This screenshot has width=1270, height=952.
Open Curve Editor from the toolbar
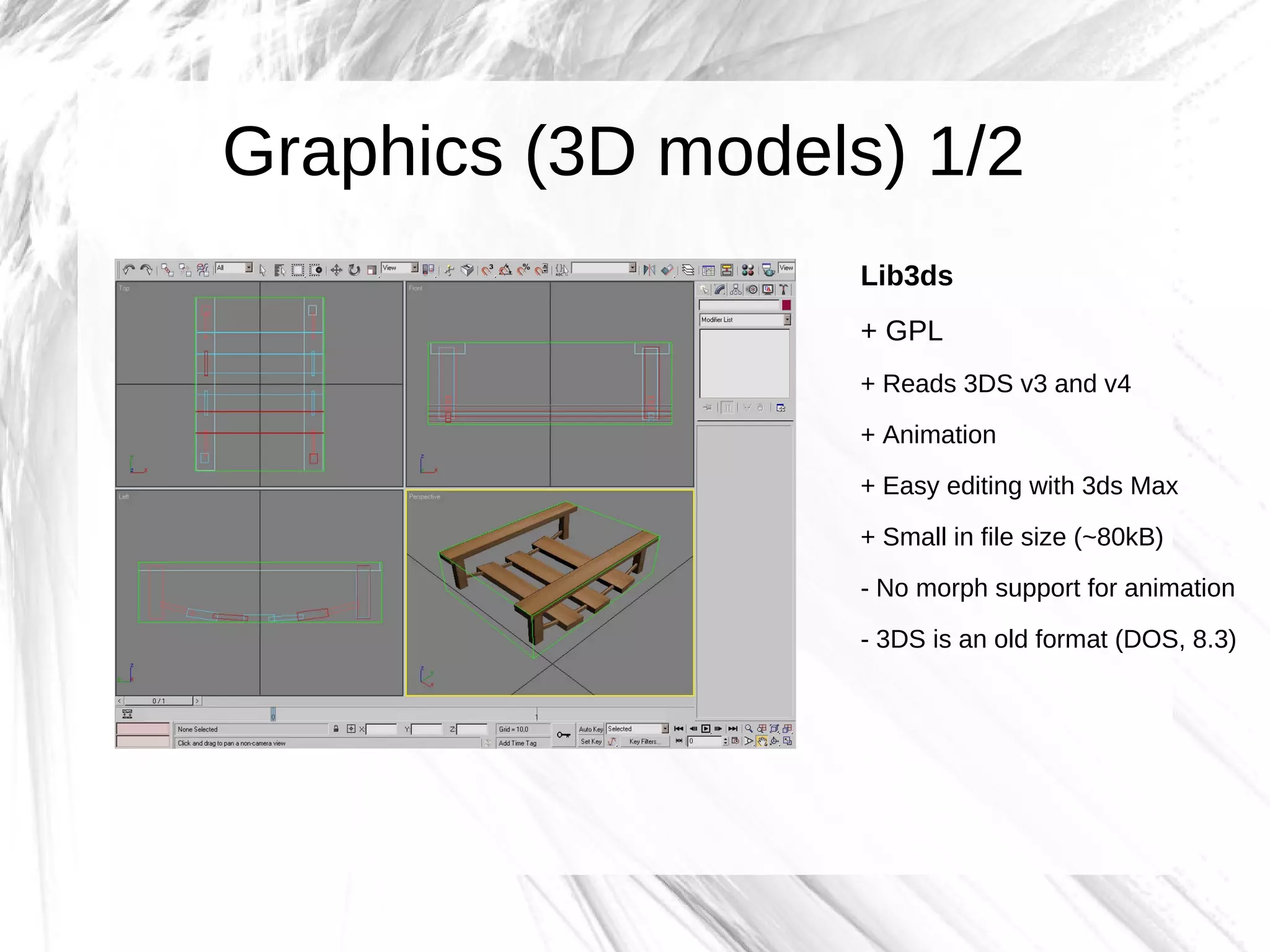pyautogui.click(x=708, y=270)
